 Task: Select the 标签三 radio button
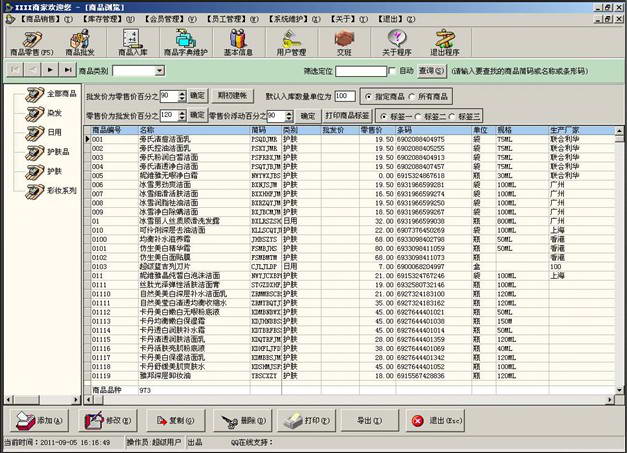coord(452,116)
